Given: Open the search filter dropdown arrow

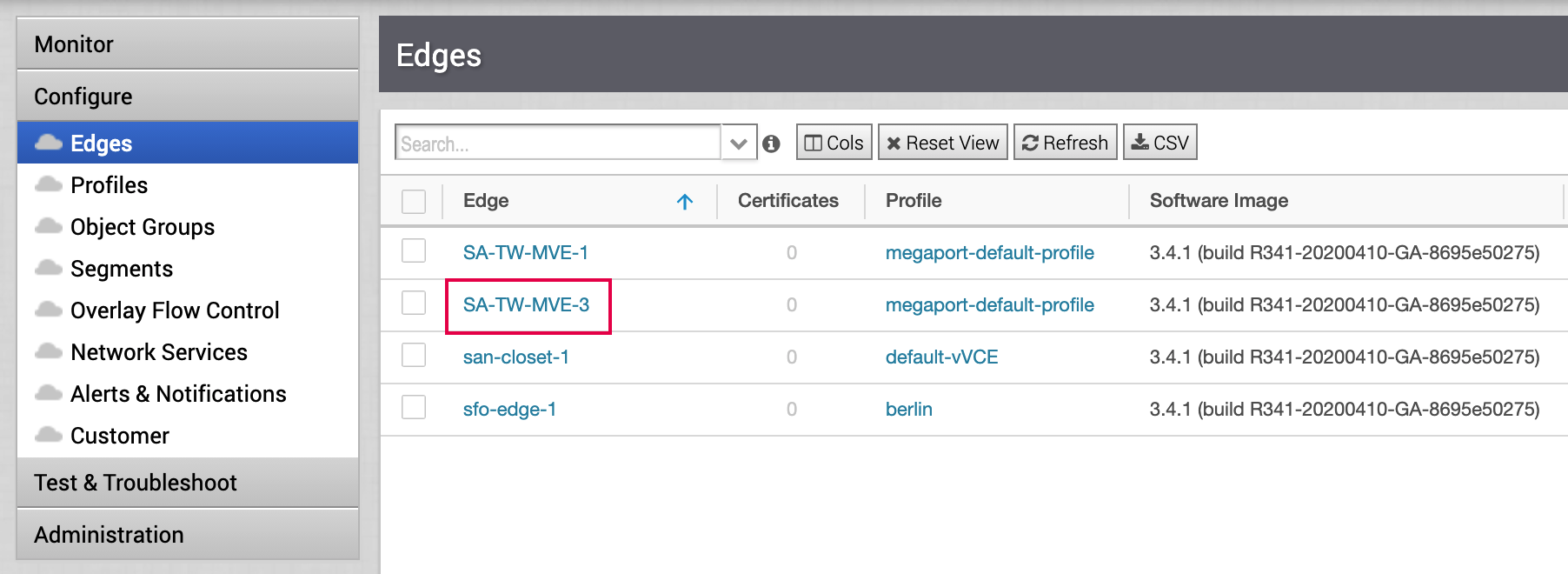Looking at the screenshot, I should coord(739,143).
